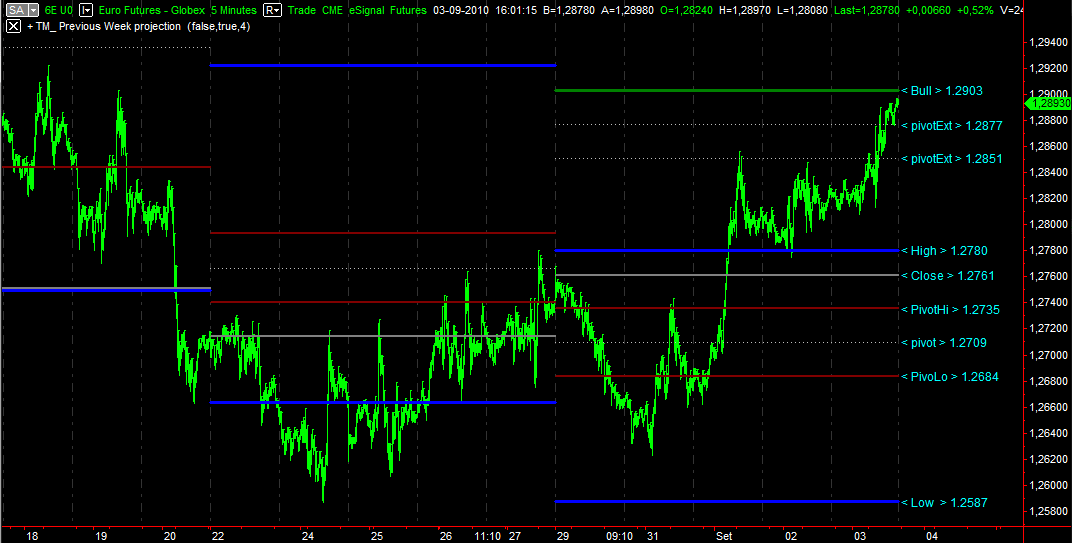Click the 1,25800 price axis label
The image size is (1072, 543).
pyautogui.click(x=1047, y=511)
